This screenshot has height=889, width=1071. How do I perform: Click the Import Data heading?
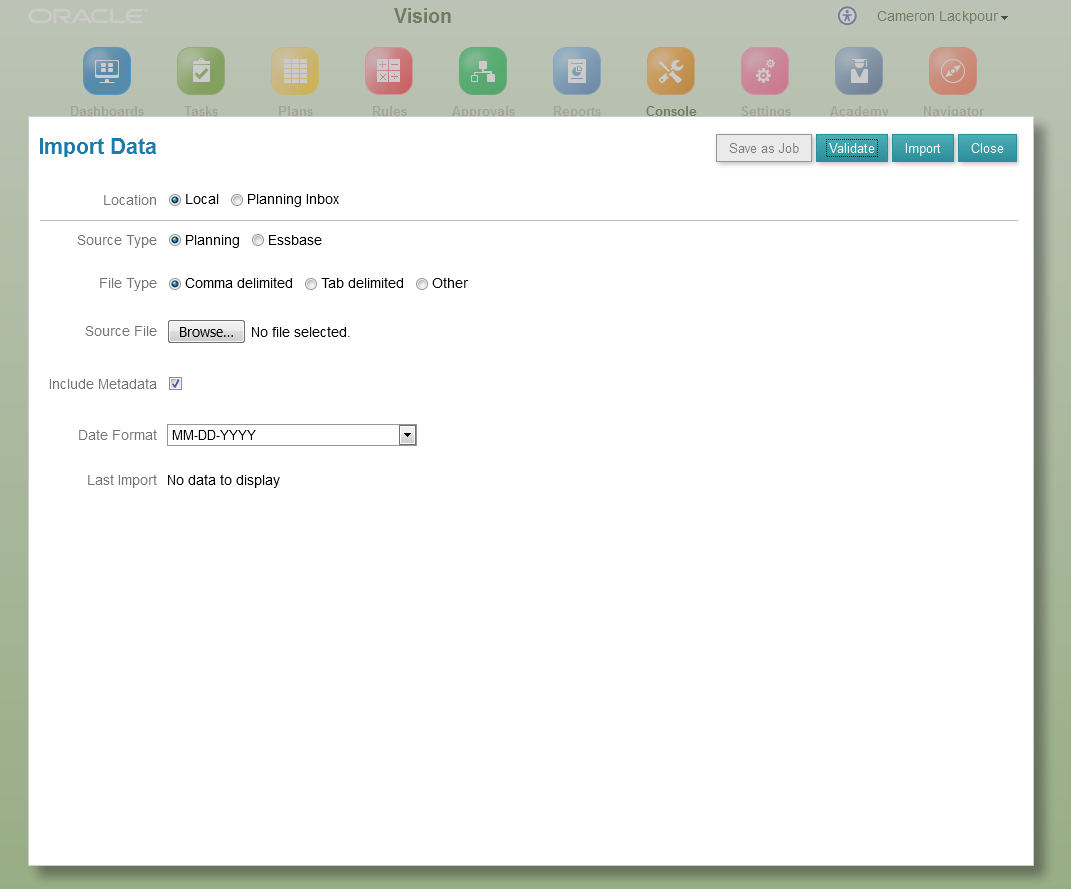98,147
